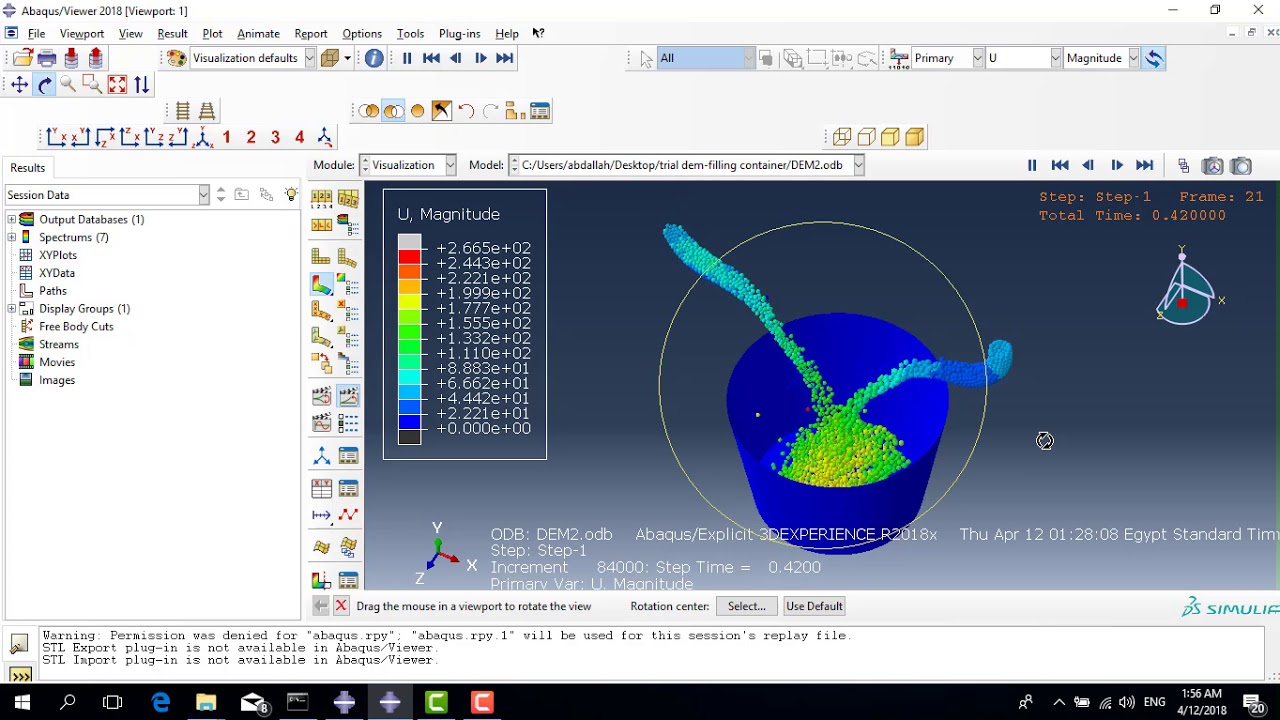1280x720 pixels.
Task: Choose the Box Zoom tool
Action: (92, 85)
